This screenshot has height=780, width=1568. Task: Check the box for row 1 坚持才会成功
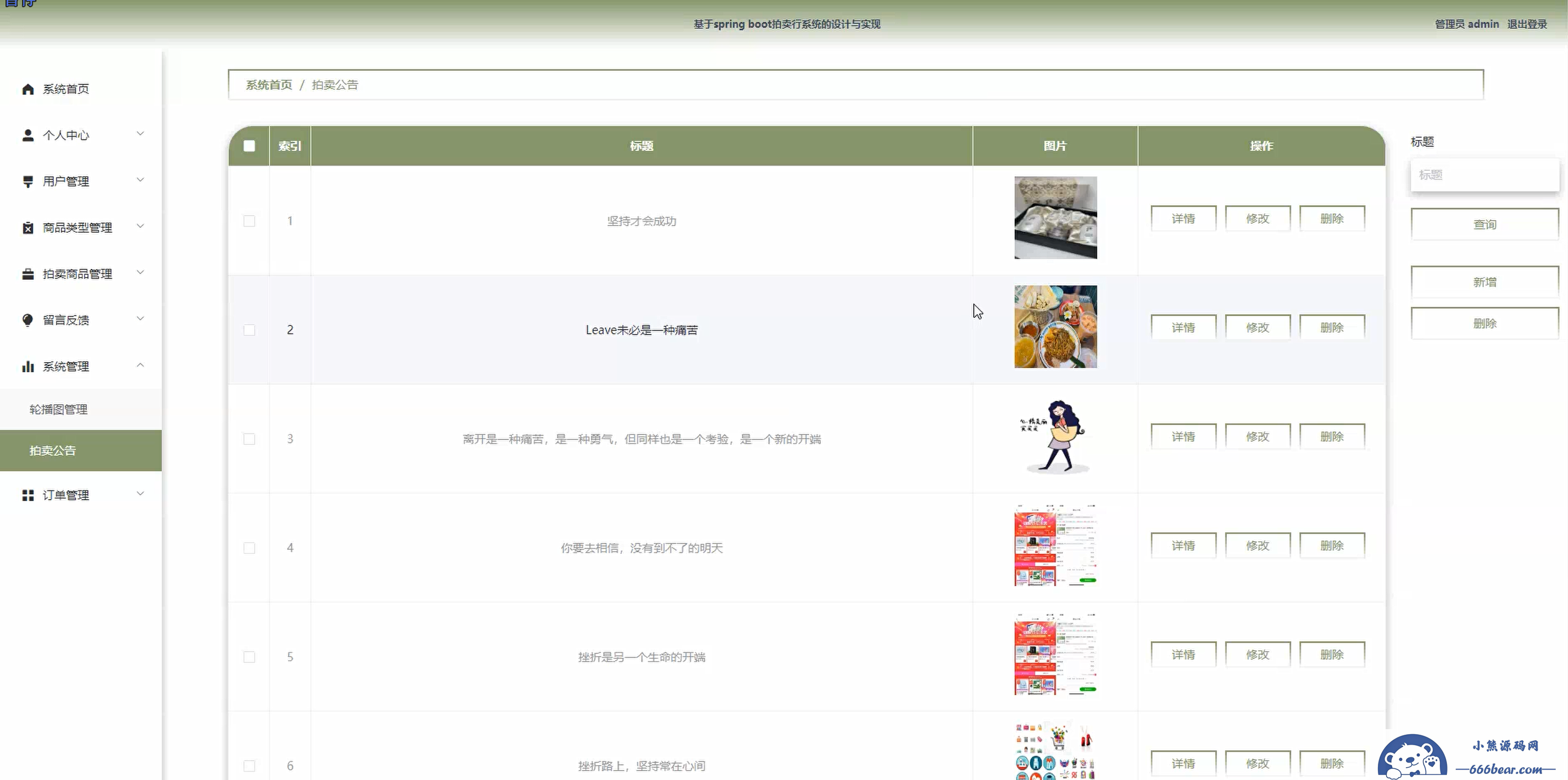click(249, 221)
